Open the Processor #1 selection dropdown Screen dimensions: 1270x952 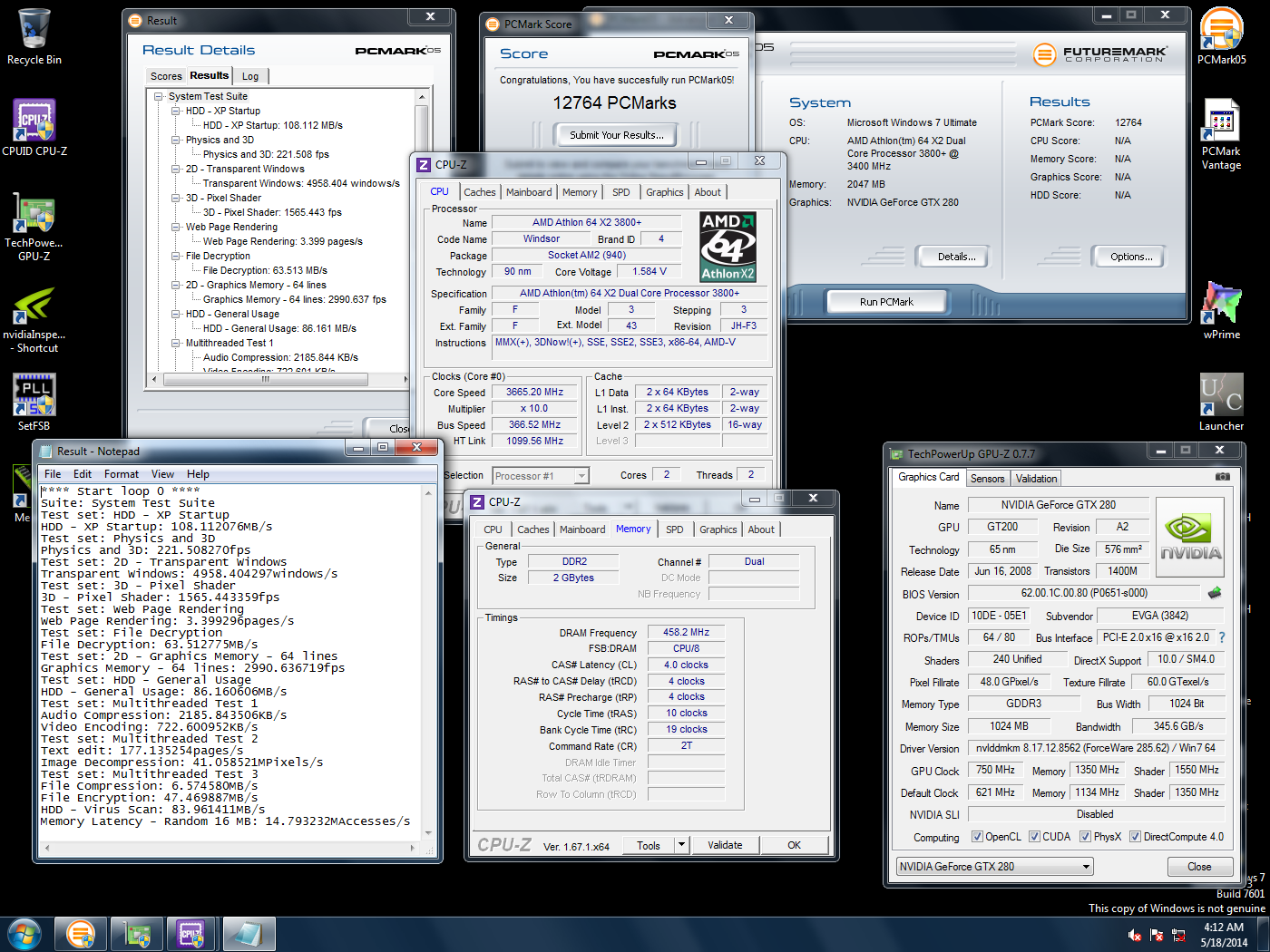[581, 476]
